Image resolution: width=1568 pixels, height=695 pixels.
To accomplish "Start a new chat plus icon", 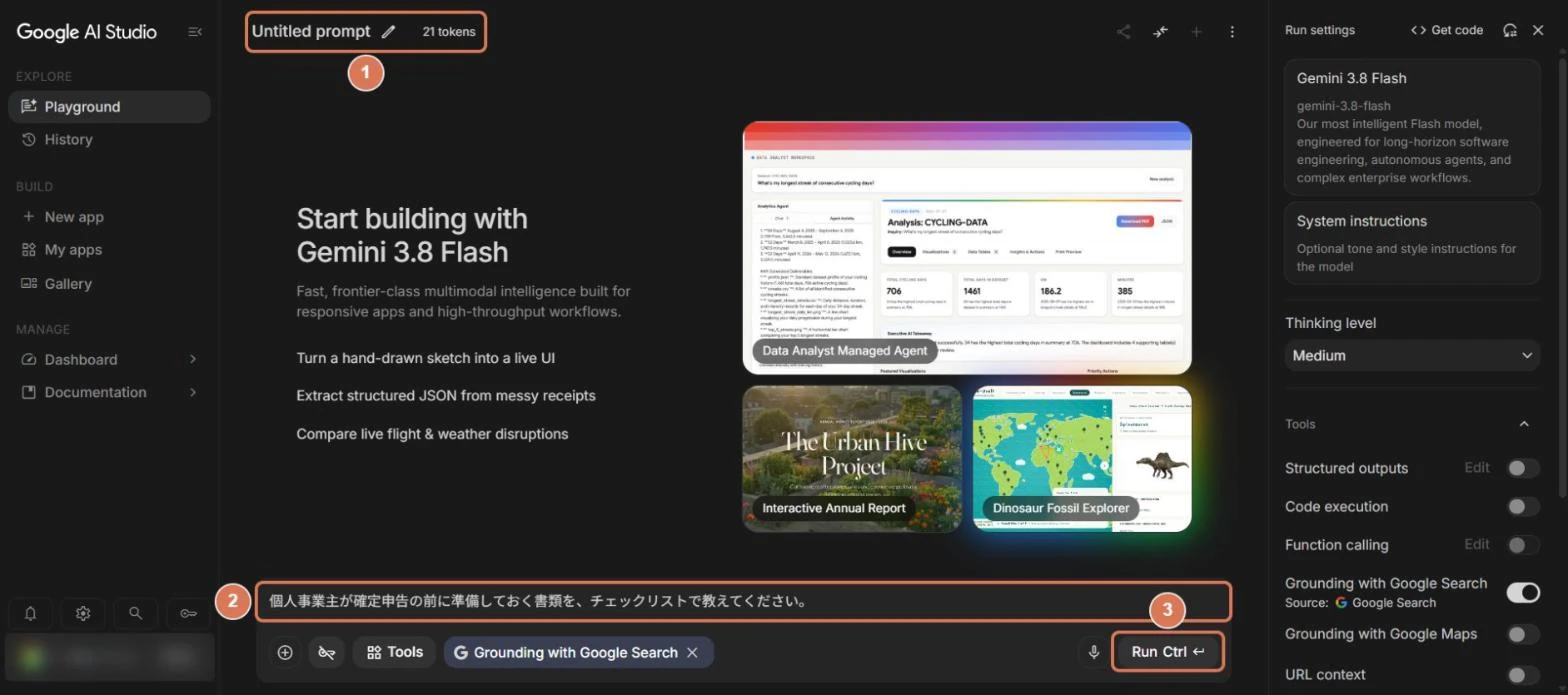I will pyautogui.click(x=1196, y=32).
